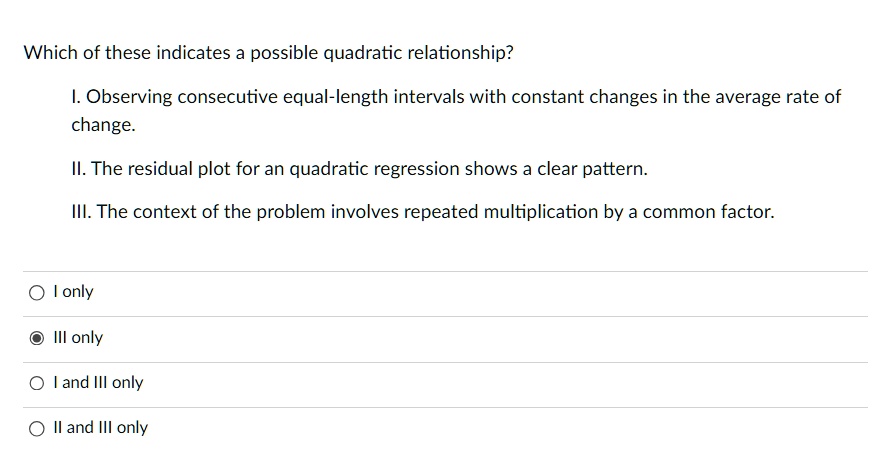Click the "III only" answer label text

point(79,338)
